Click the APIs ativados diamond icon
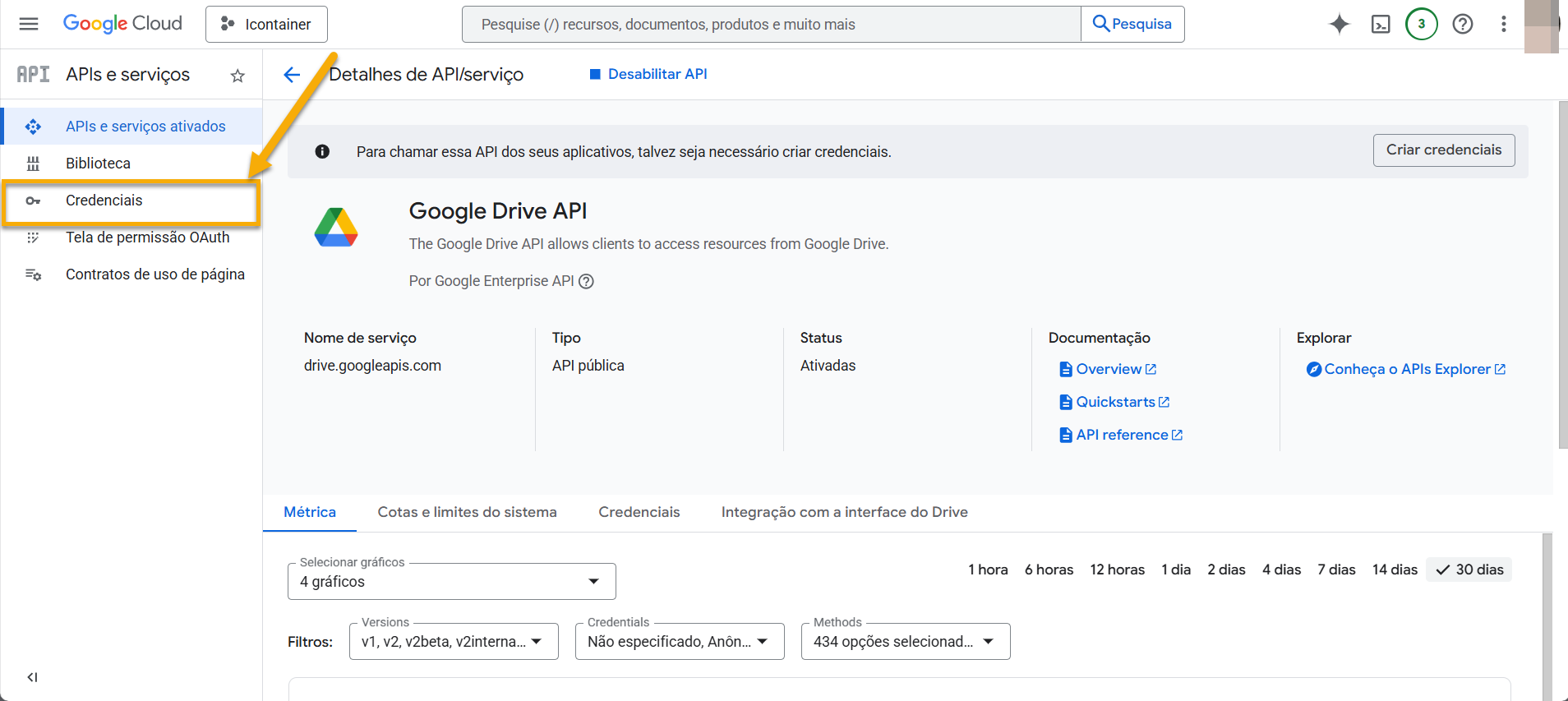 (x=33, y=127)
